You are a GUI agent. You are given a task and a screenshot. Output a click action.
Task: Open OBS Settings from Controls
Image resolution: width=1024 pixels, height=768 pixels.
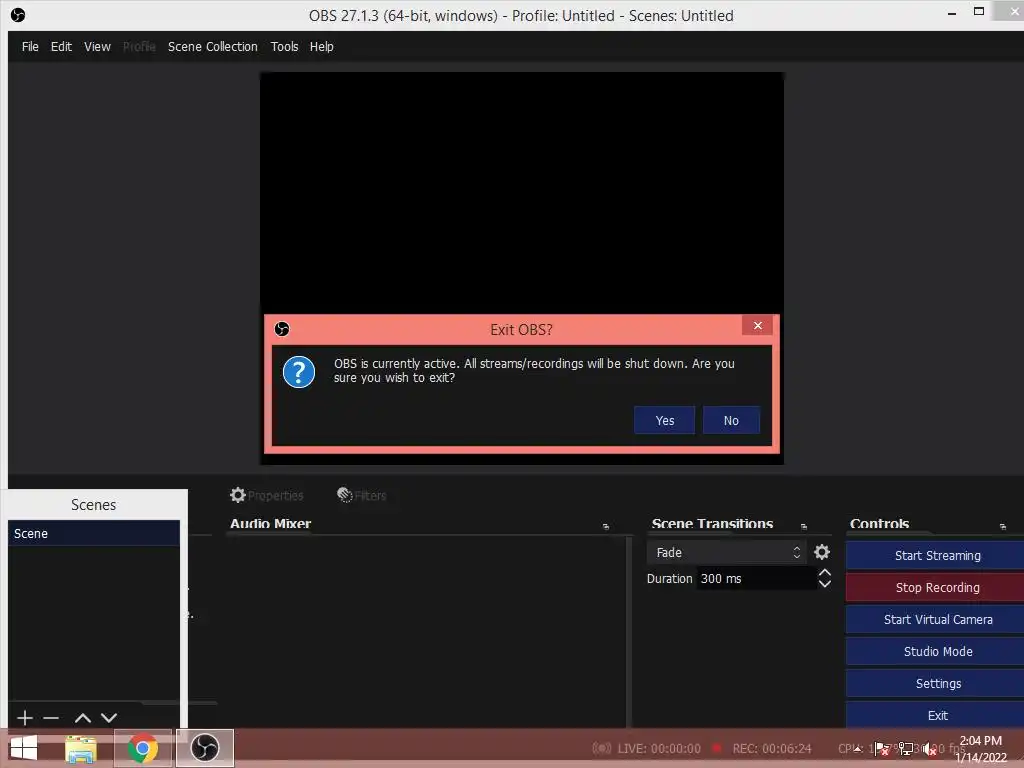tap(936, 684)
